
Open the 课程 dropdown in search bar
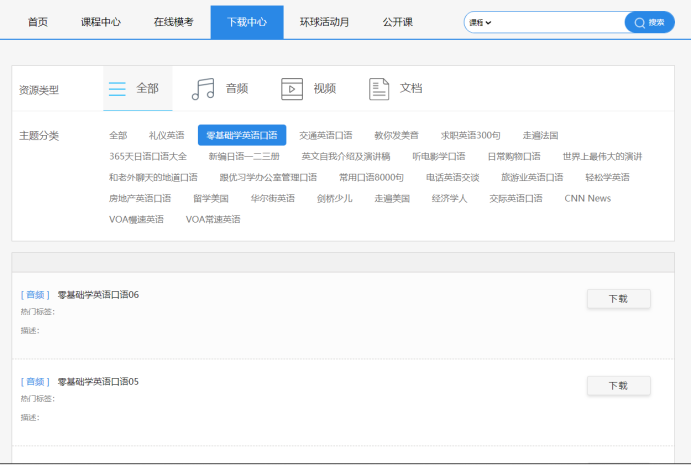480,22
